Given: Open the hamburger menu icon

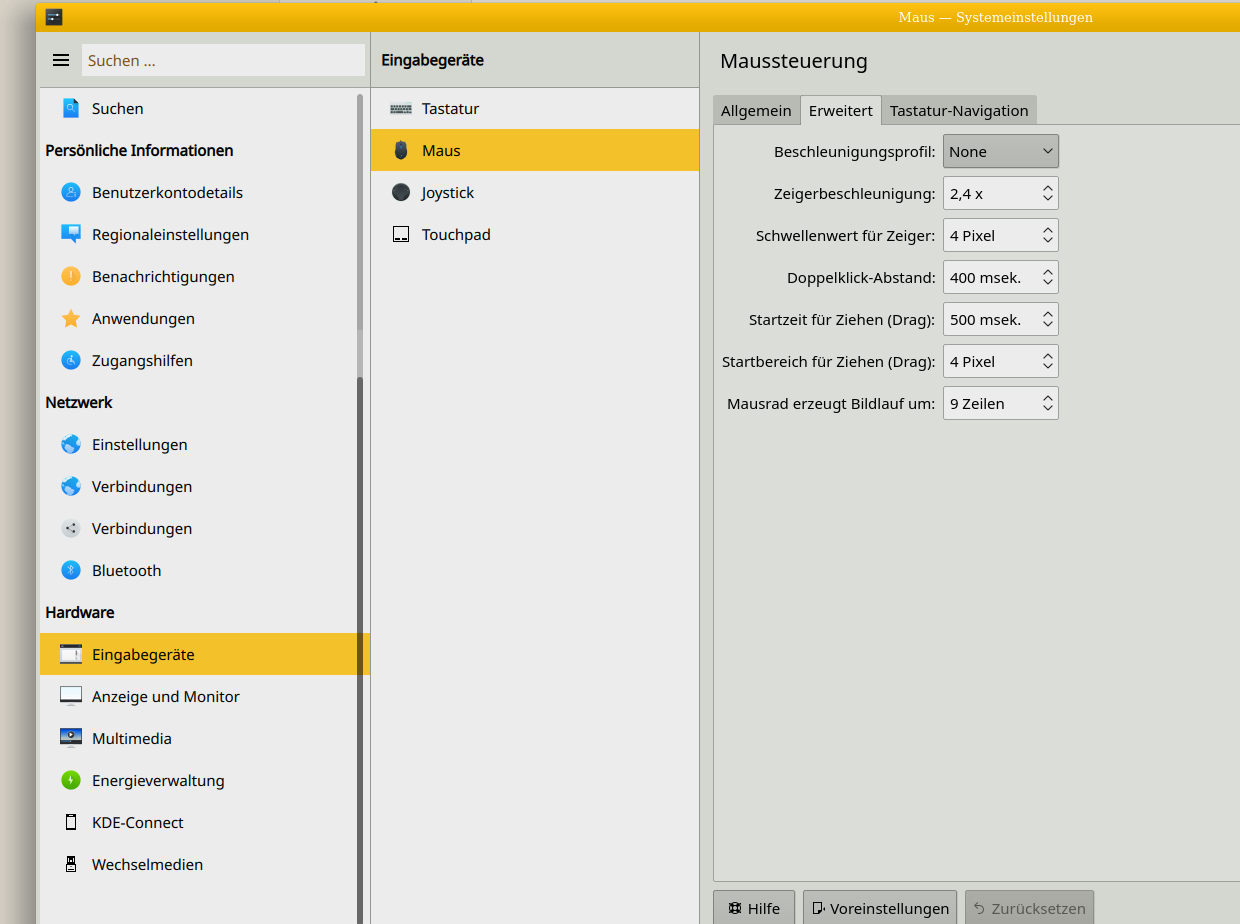Looking at the screenshot, I should (61, 59).
